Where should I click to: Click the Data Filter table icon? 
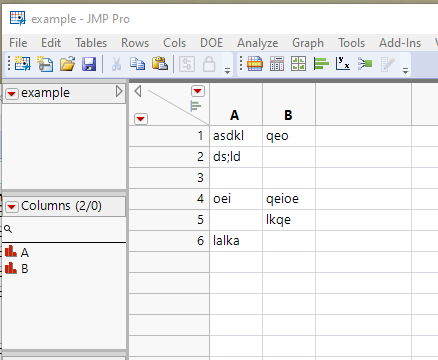[x=255, y=63]
